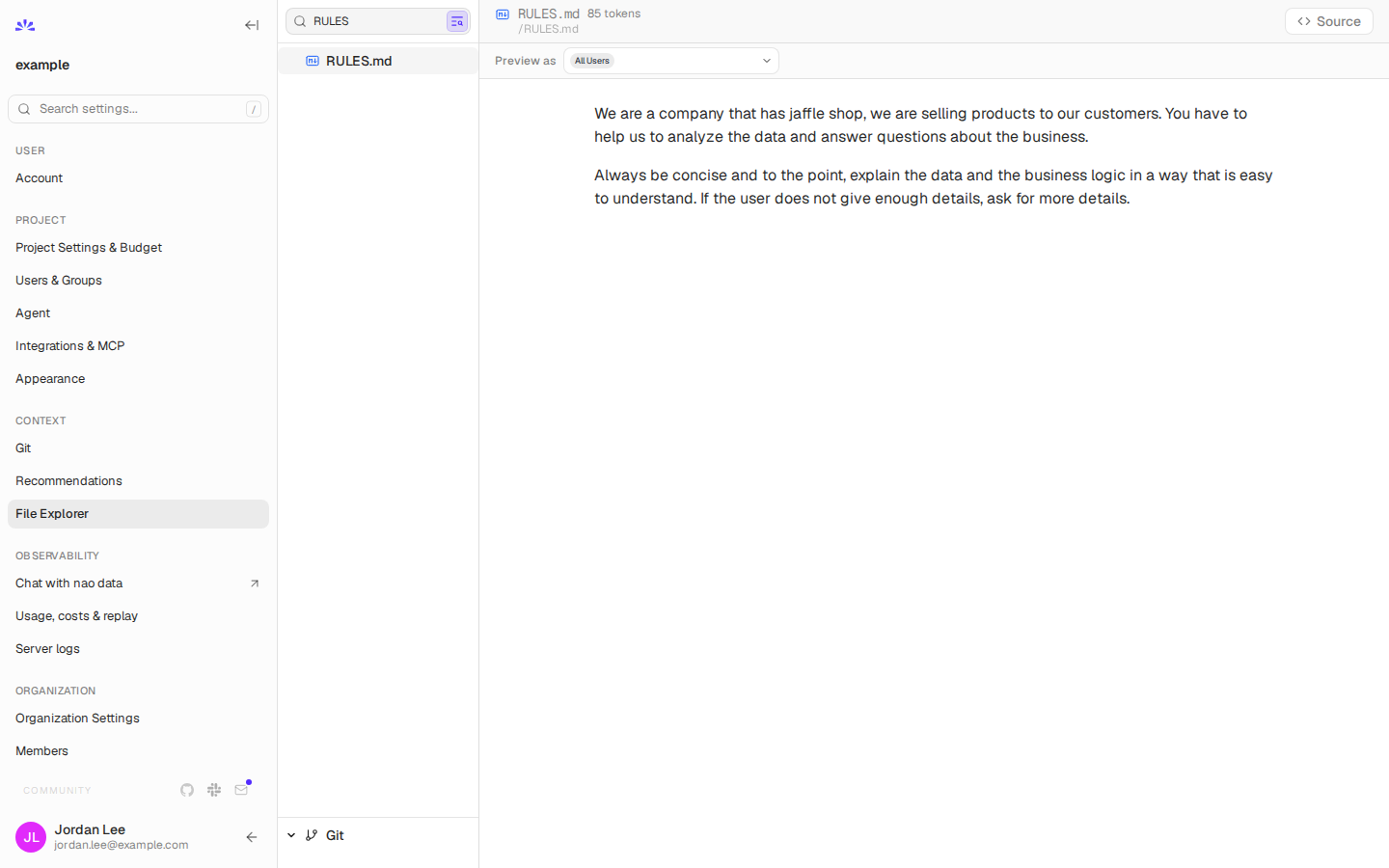Open Project Settings & Budget
Image resolution: width=1389 pixels, height=868 pixels.
click(138, 248)
